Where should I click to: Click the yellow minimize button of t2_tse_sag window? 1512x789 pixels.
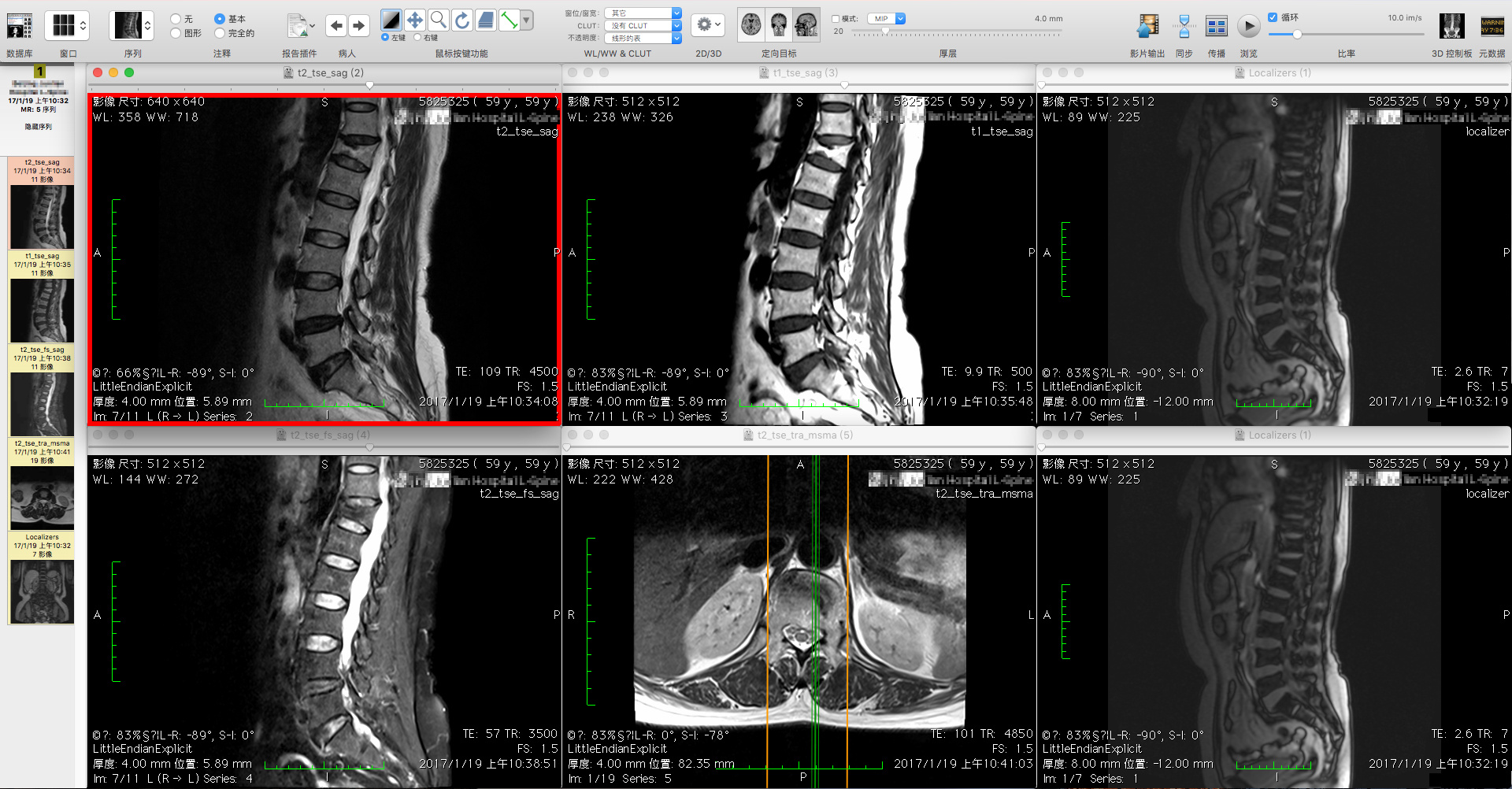coord(113,72)
